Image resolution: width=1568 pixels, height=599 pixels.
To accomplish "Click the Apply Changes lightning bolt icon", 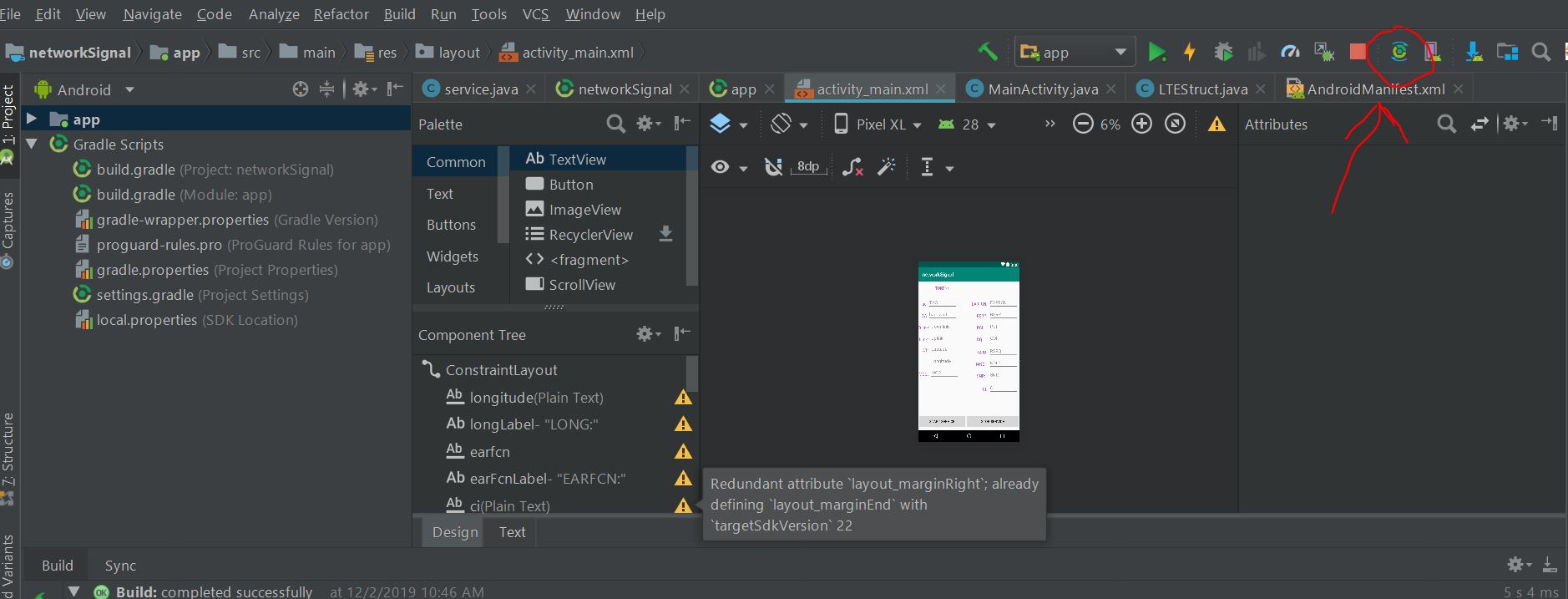I will 1189,52.
